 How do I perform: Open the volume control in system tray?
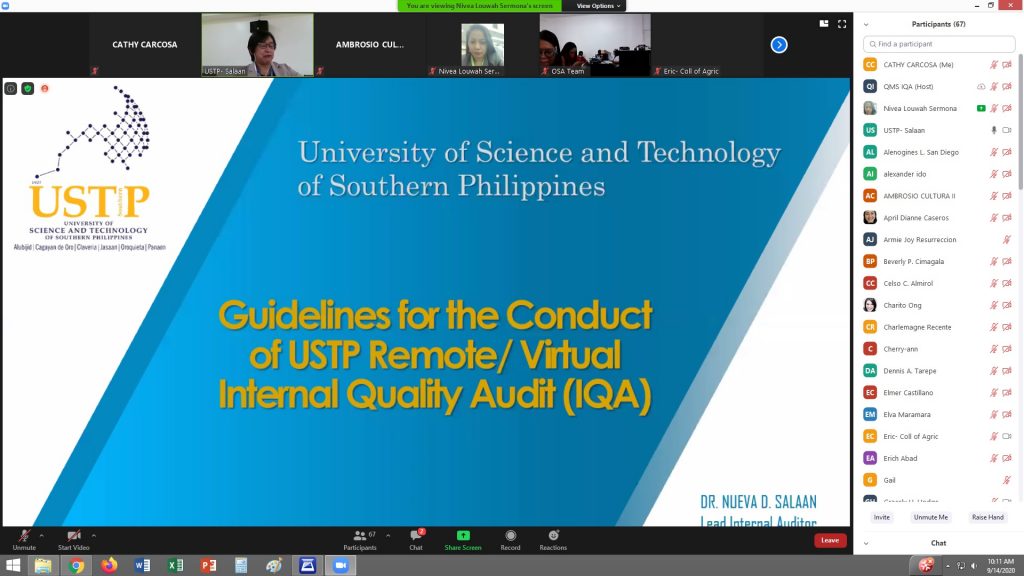[974, 566]
